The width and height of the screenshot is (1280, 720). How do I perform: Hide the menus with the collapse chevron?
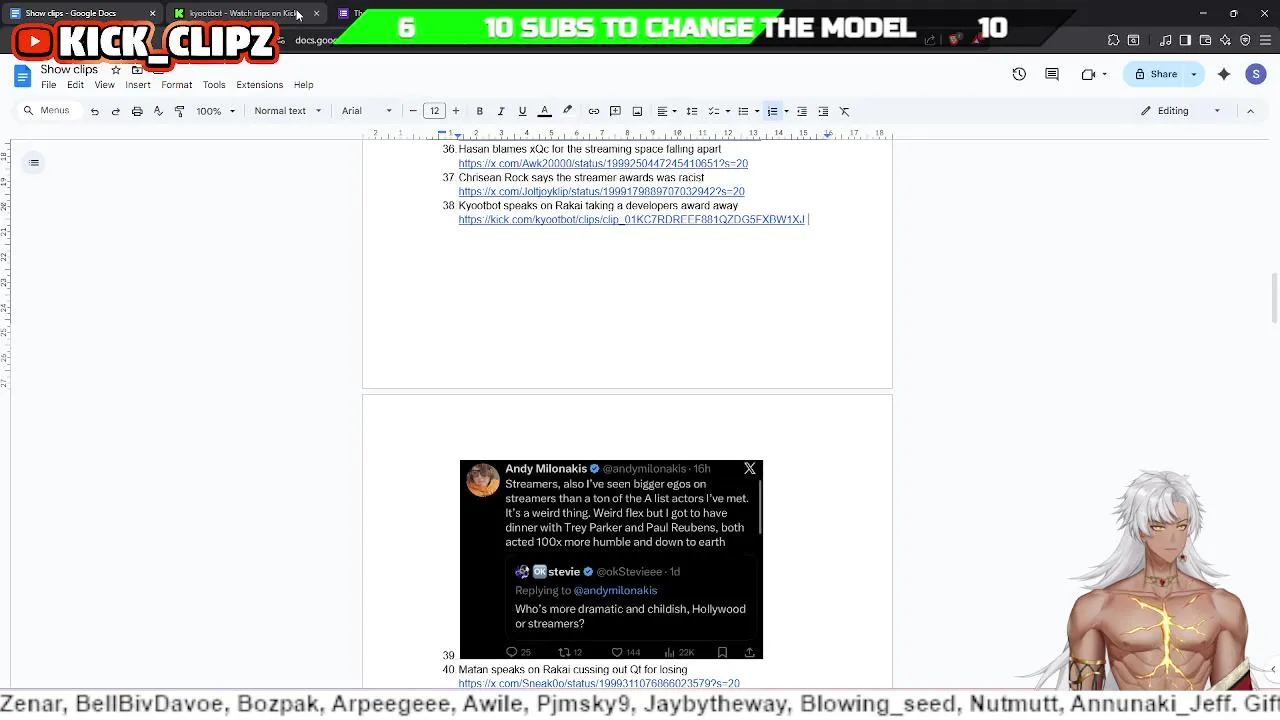coord(1250,111)
